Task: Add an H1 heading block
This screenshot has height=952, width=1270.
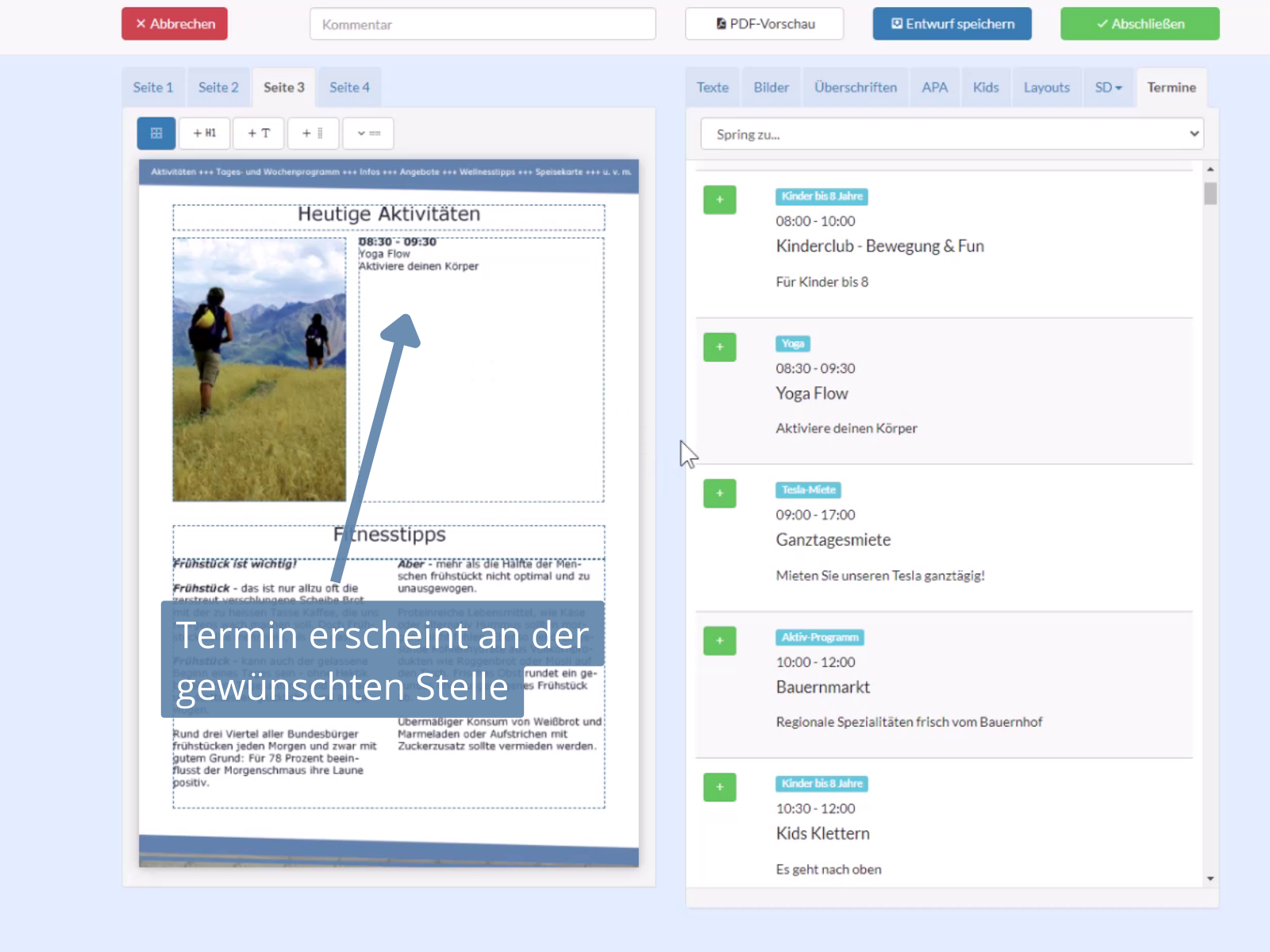Action: point(205,133)
